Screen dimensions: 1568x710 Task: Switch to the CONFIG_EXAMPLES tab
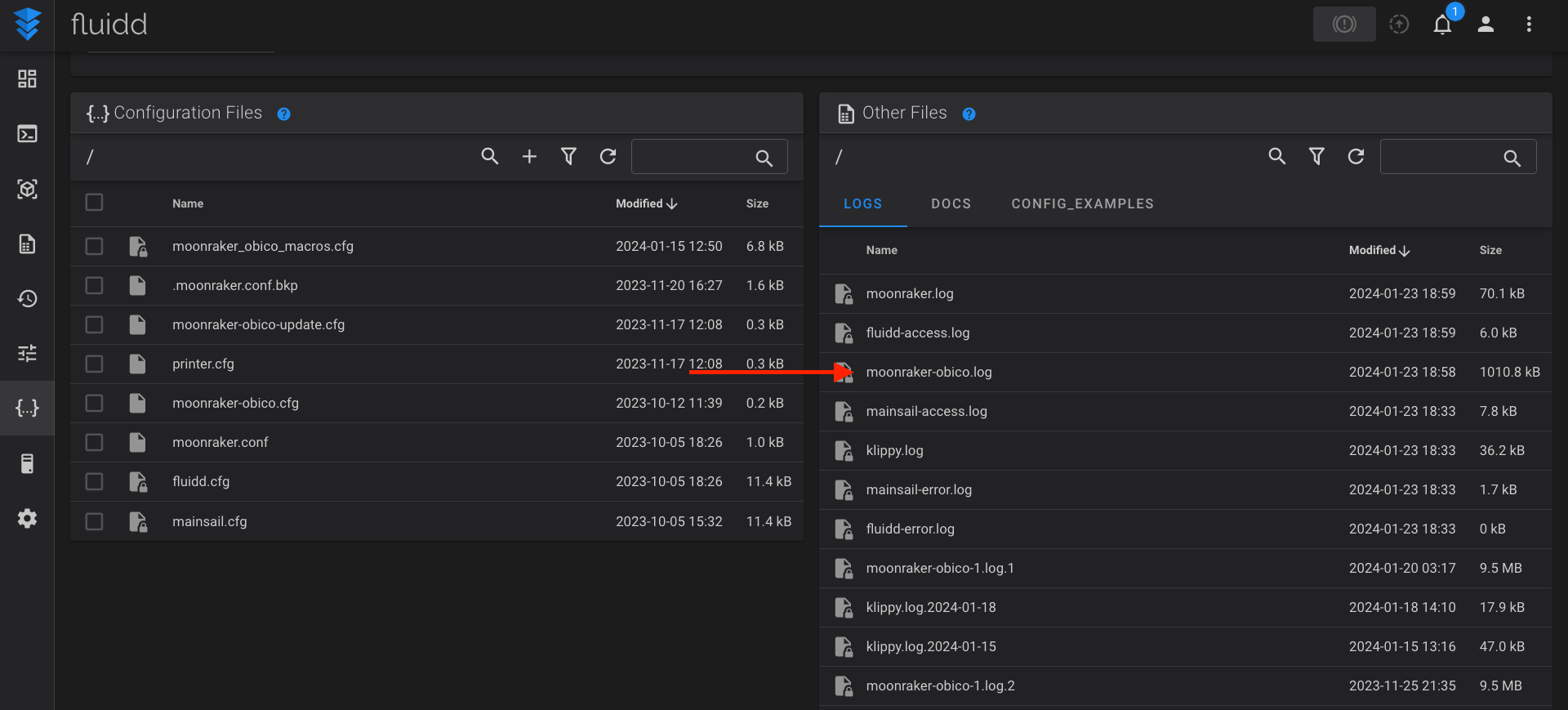(1082, 203)
